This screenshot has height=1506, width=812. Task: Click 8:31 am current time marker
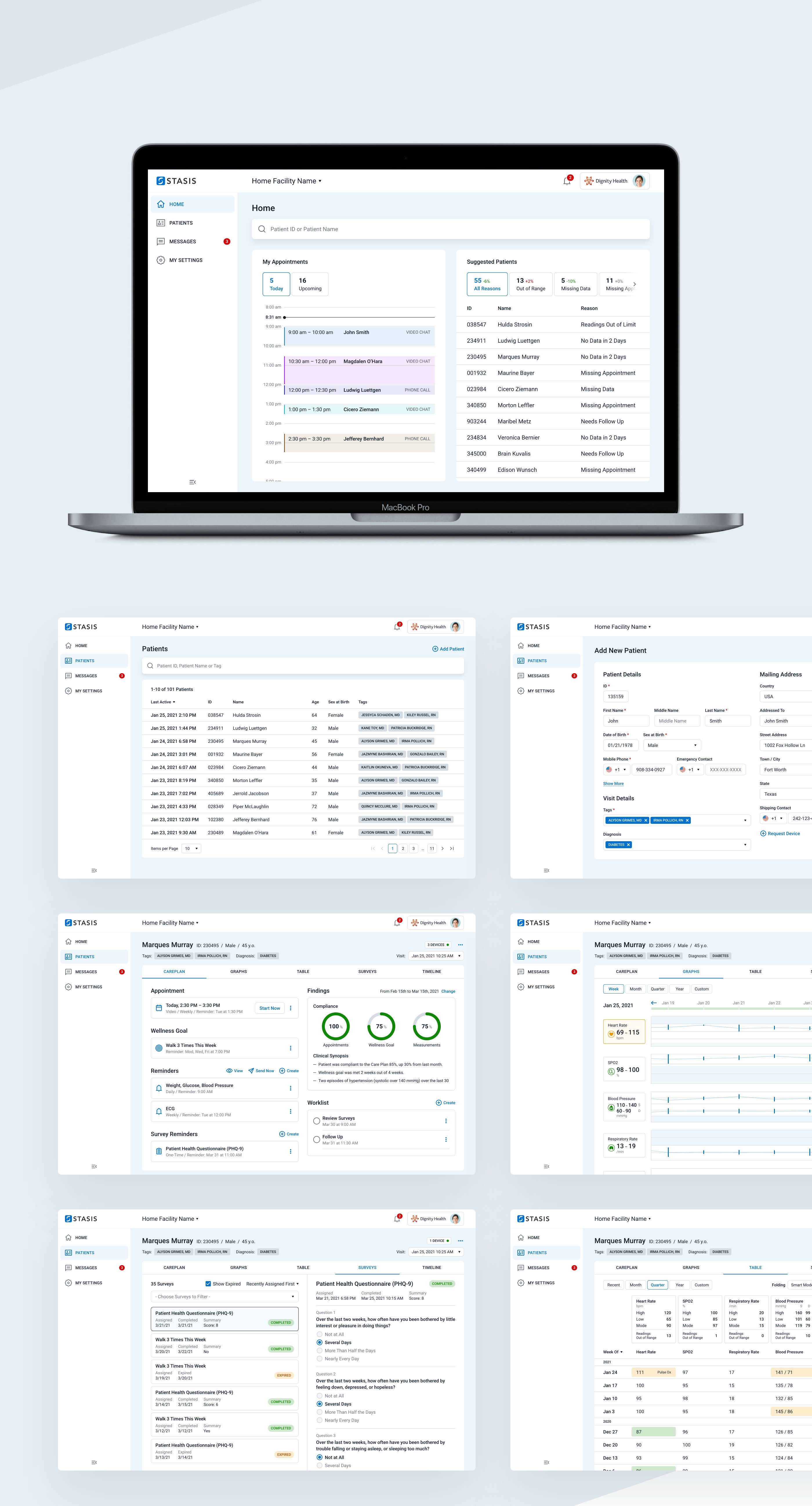284,317
